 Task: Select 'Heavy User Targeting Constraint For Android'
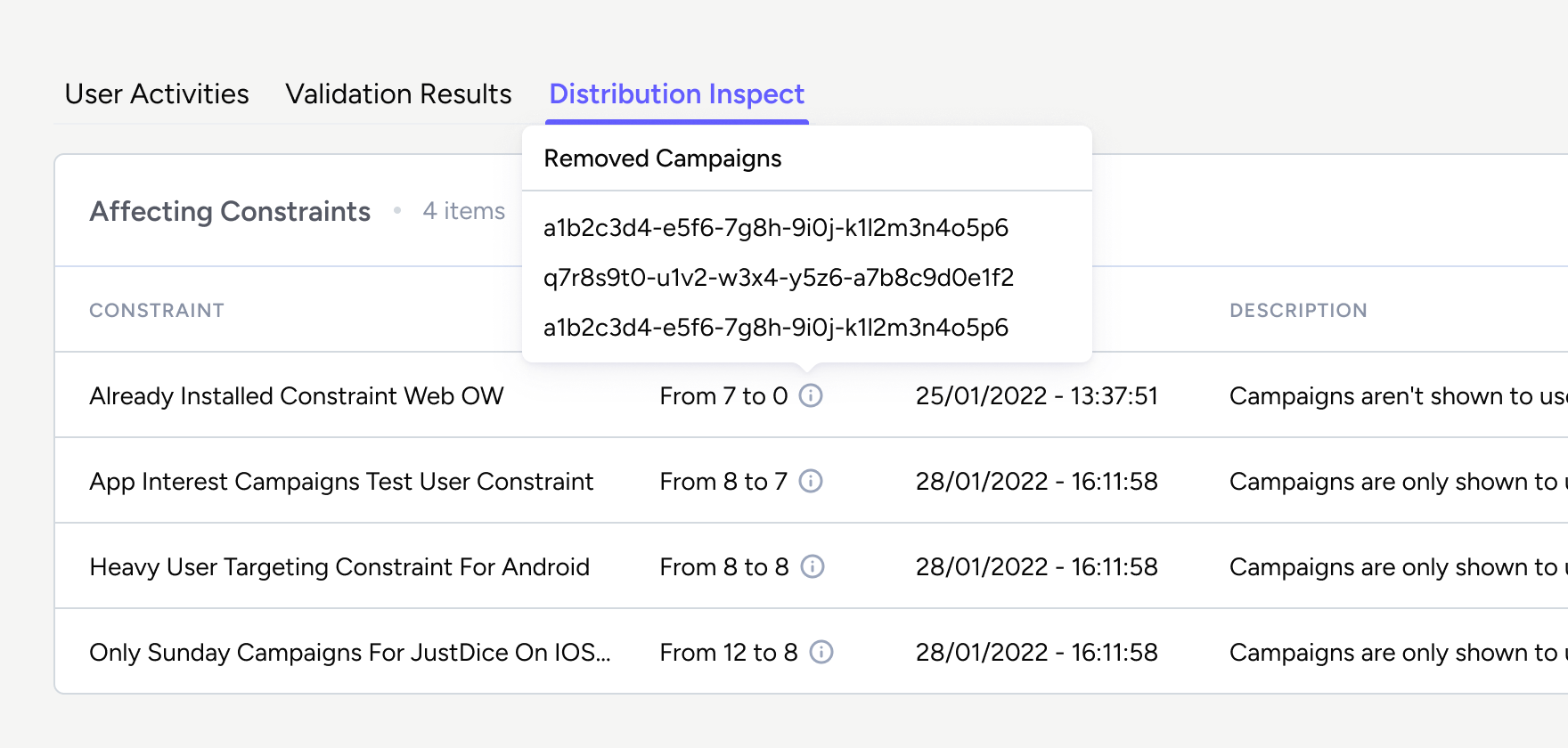pos(339,566)
